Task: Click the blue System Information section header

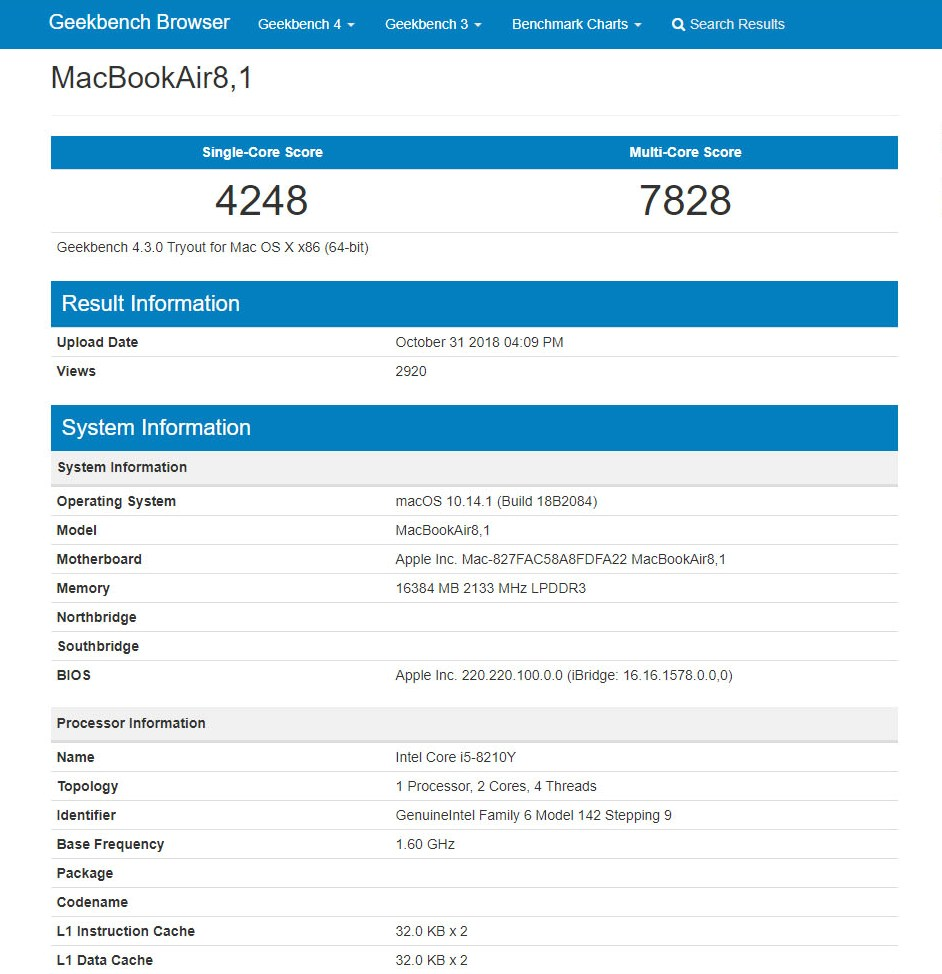Action: 474,428
